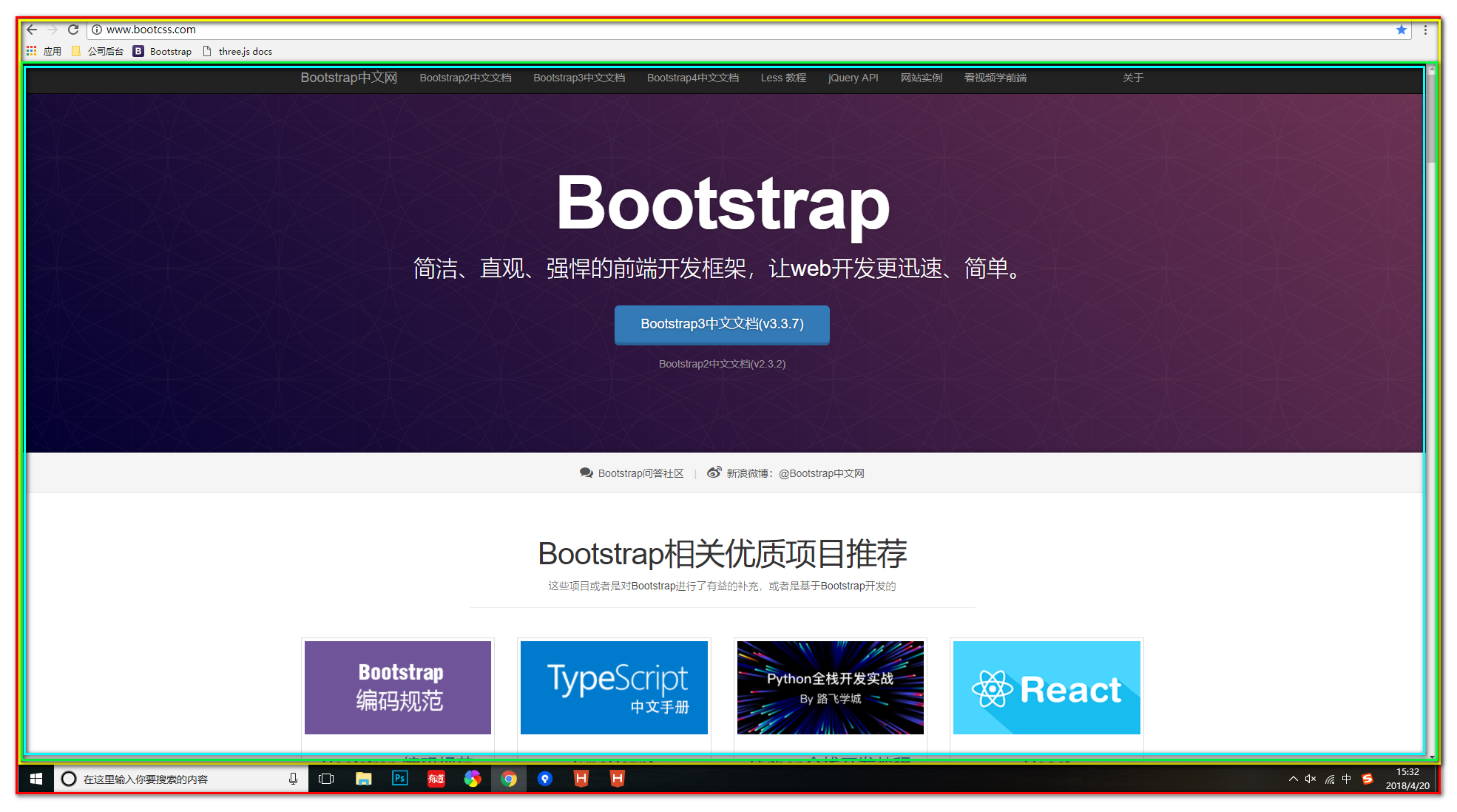This screenshot has height=812, width=1457.
Task: Reload the page with refresh icon
Action: [x=73, y=30]
